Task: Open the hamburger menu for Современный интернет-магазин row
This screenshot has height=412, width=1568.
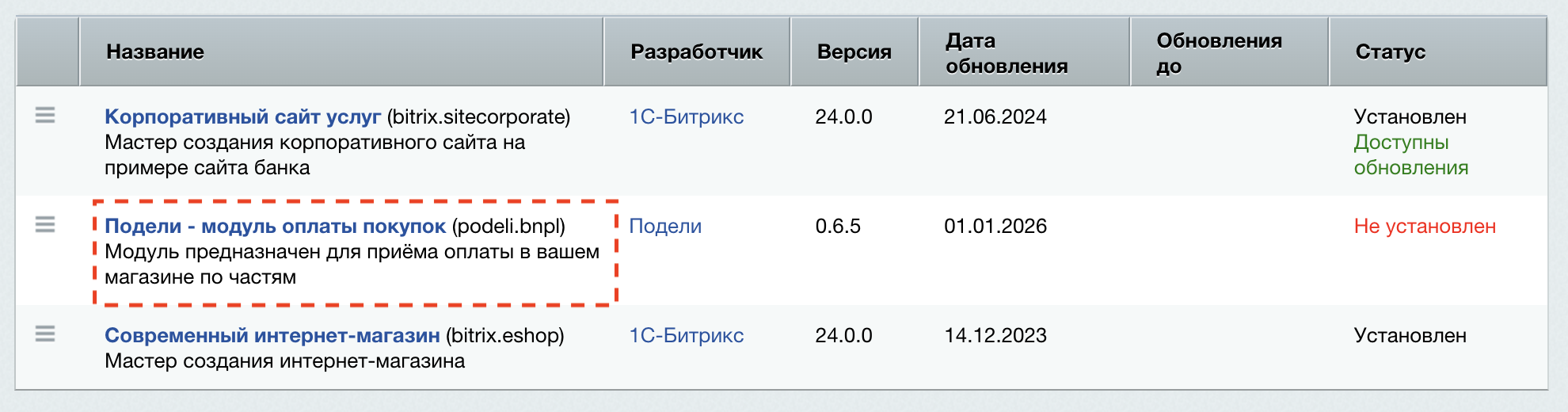Action: coord(45,334)
